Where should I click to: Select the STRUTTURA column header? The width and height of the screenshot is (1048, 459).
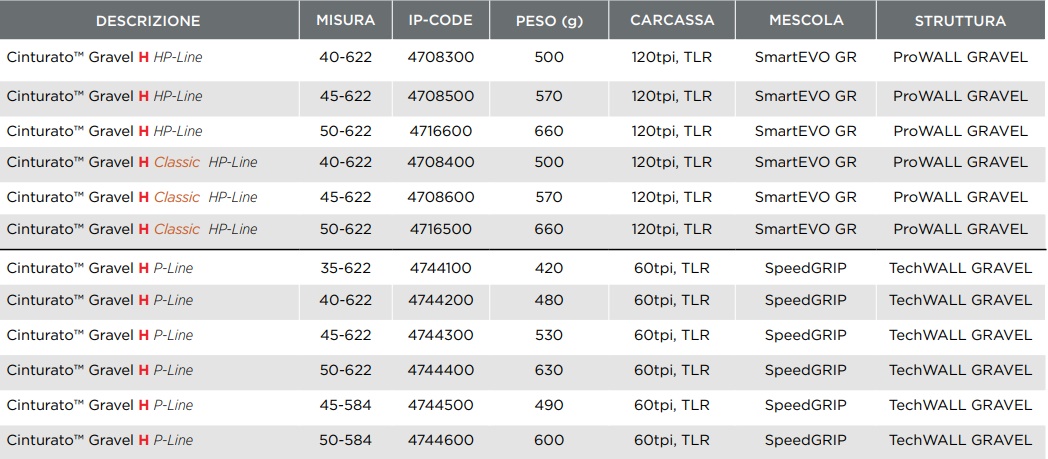[960, 21]
